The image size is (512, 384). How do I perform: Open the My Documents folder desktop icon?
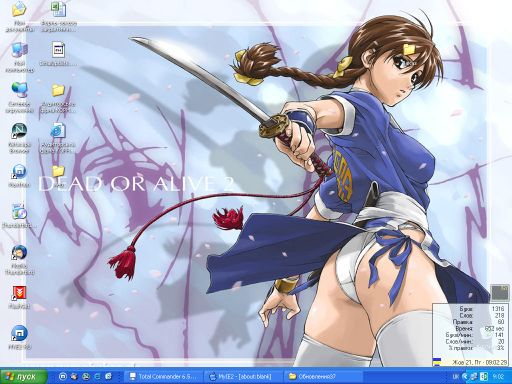point(19,9)
